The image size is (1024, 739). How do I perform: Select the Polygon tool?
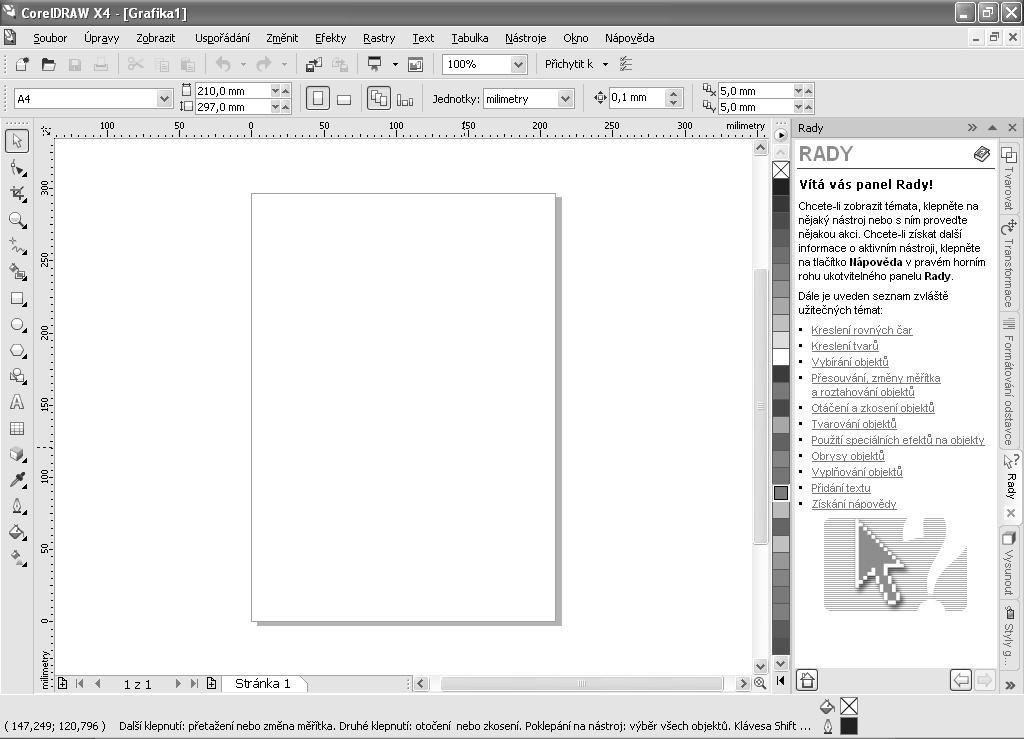click(x=18, y=351)
